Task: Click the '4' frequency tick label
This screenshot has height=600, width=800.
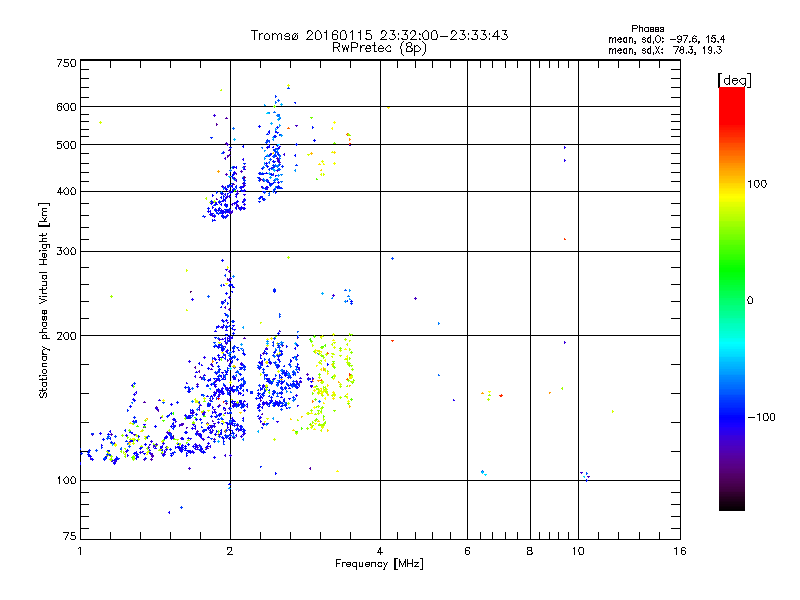Action: pyautogui.click(x=380, y=551)
